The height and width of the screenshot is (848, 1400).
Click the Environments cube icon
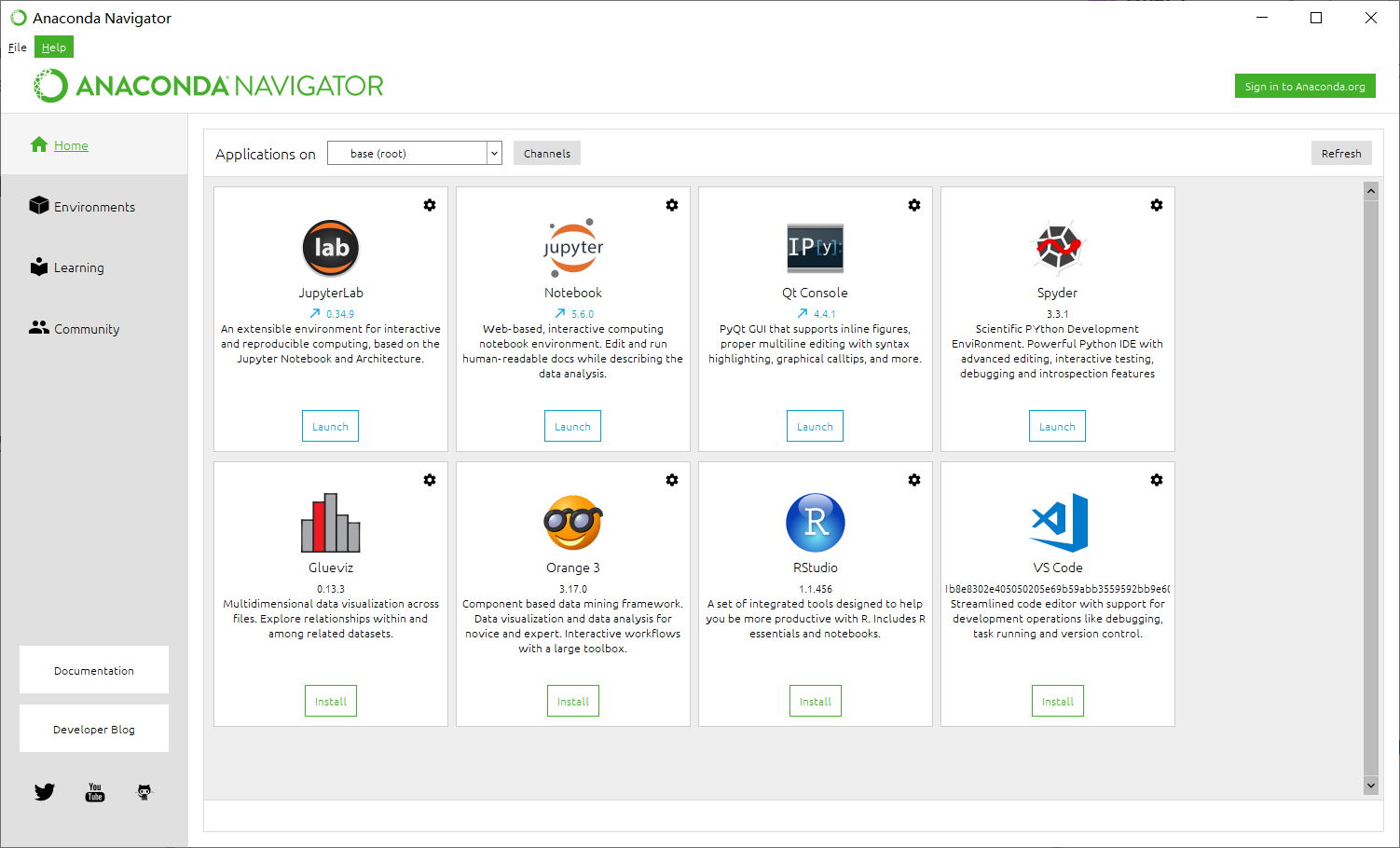pos(39,205)
